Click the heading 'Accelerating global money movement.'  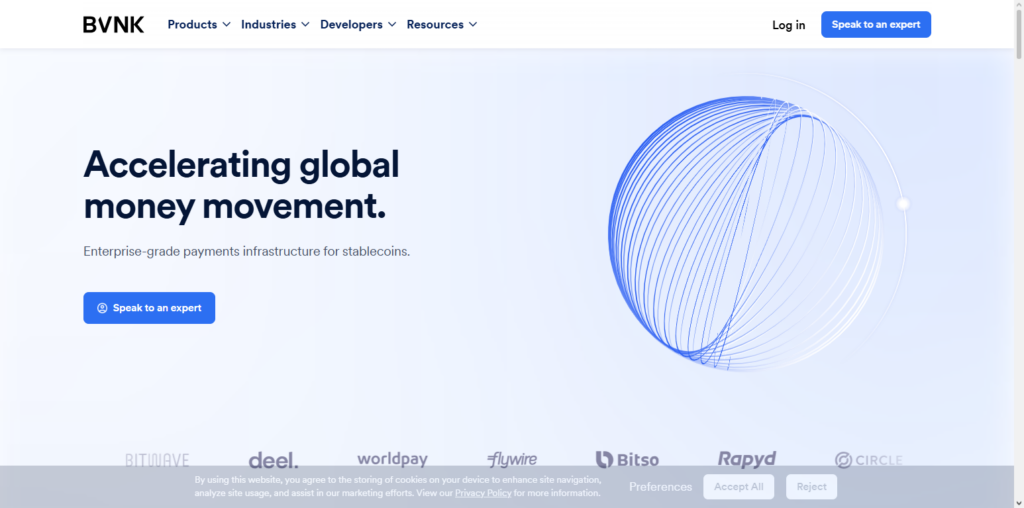tap(241, 185)
